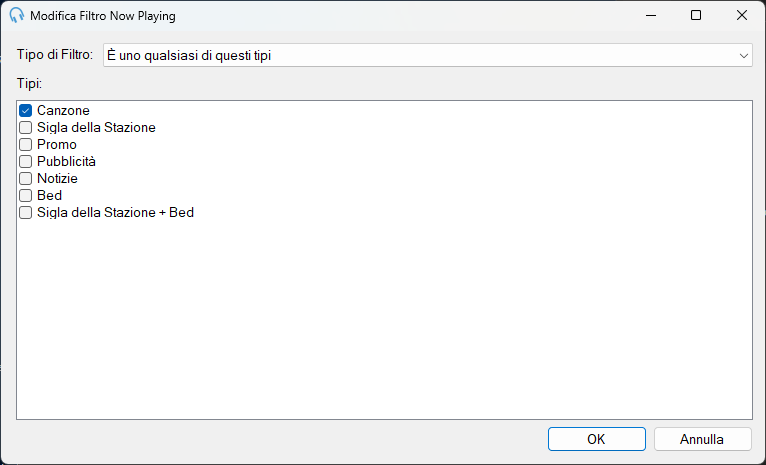Select the Canzone label text

64,110
